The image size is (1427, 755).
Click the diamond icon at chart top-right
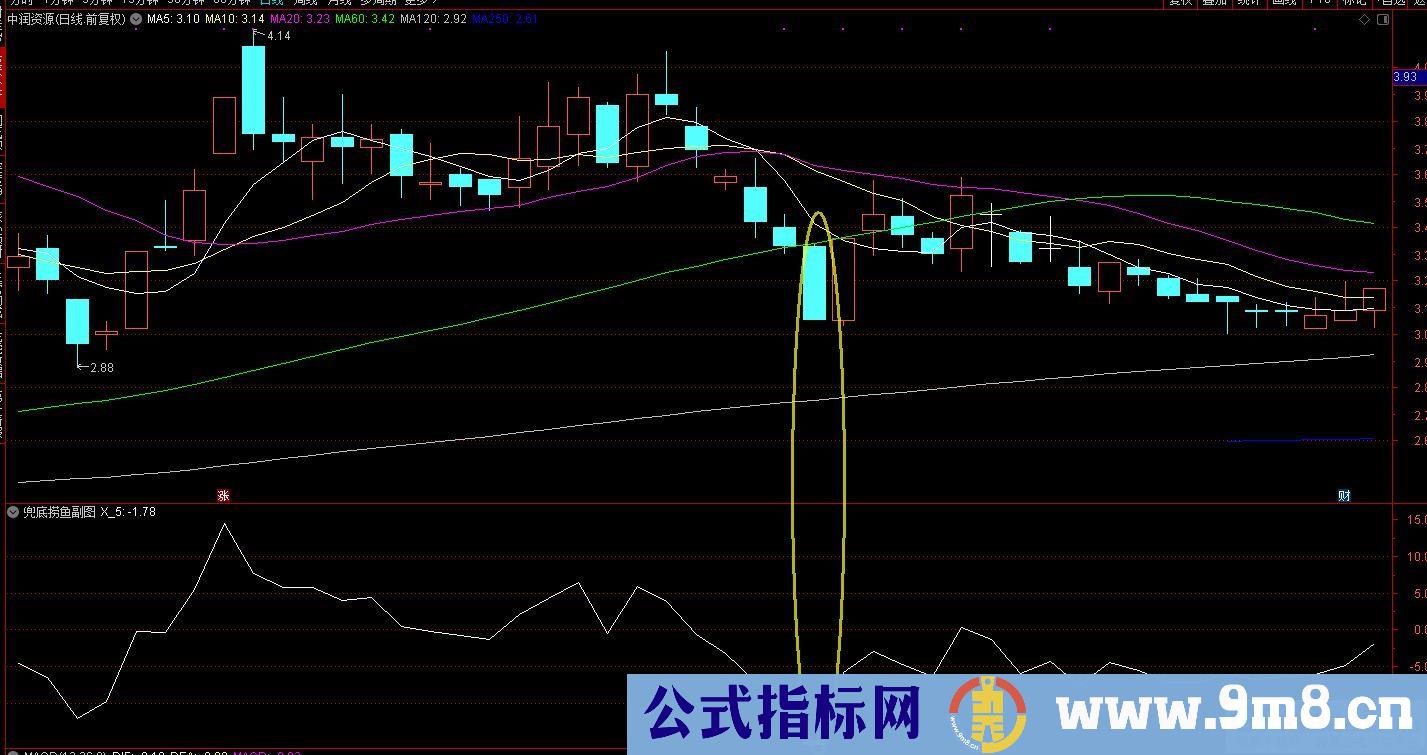pos(1365,19)
